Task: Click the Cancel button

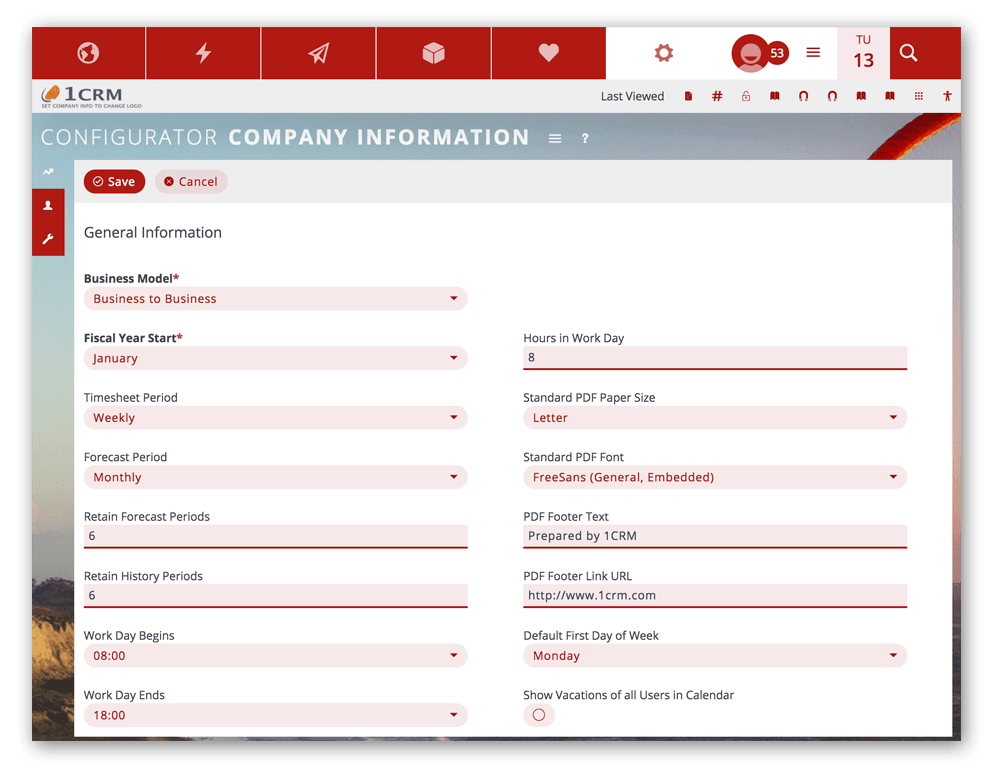Action: [x=191, y=181]
